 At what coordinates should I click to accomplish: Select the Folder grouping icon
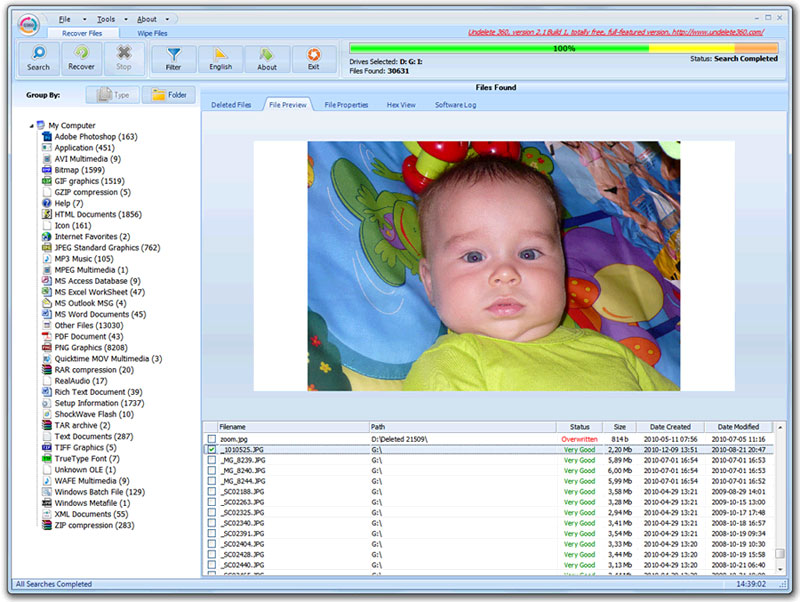coord(160,94)
